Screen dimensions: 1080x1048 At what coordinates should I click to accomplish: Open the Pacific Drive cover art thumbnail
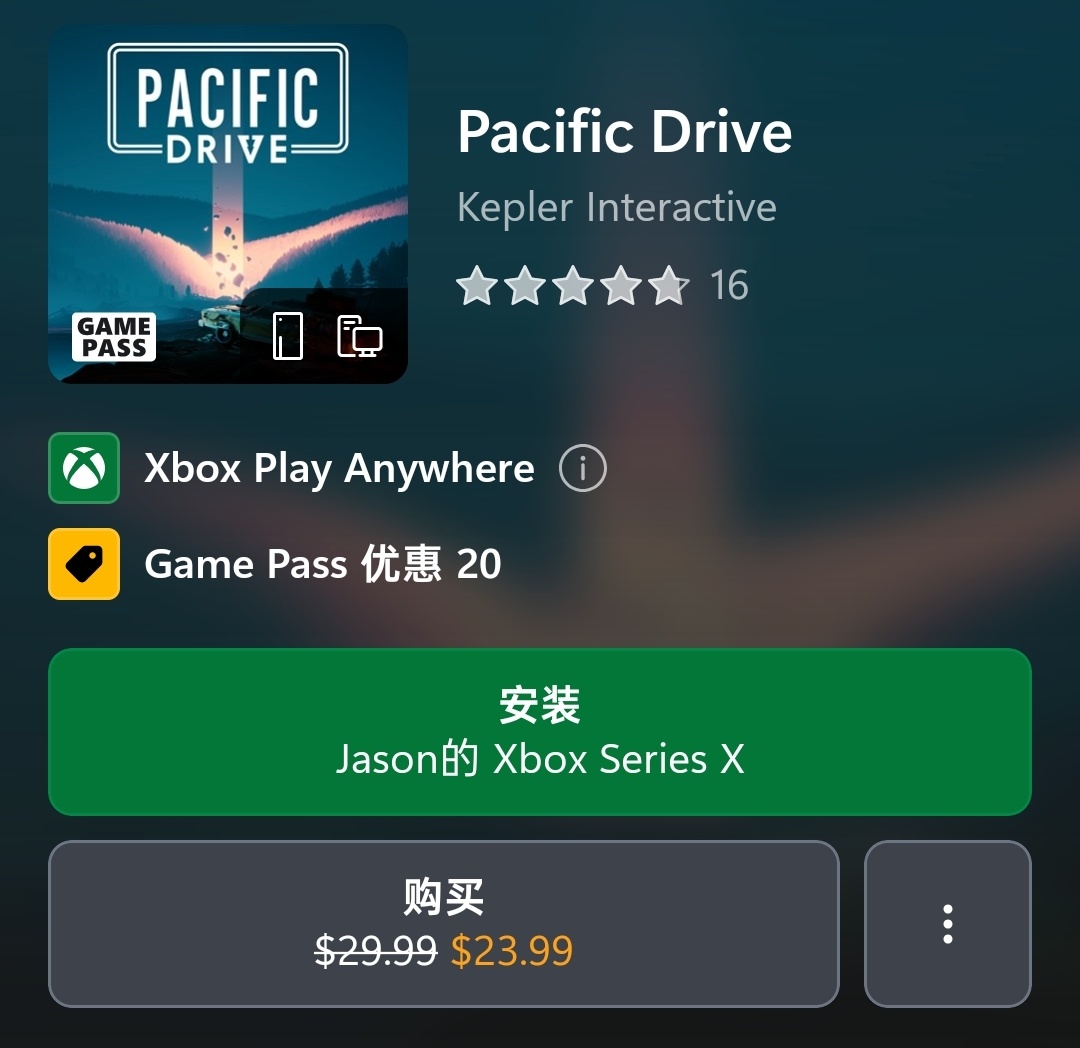pos(228,204)
